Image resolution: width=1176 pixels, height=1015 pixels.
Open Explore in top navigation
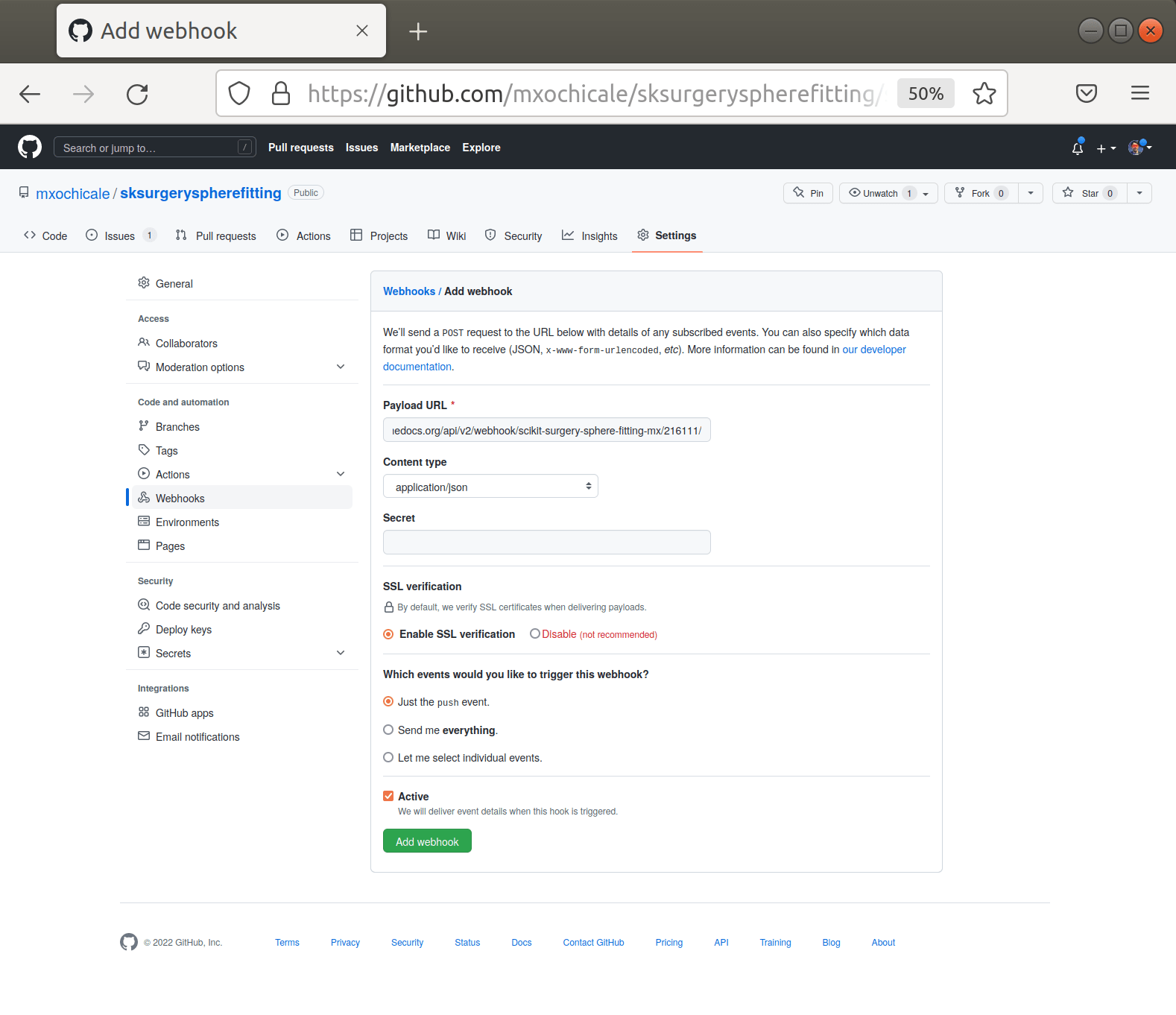tap(481, 148)
